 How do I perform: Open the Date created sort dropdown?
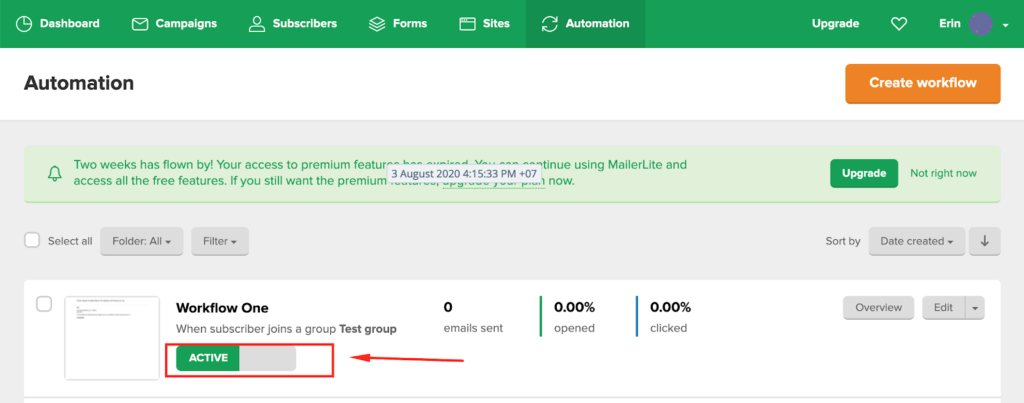click(916, 241)
